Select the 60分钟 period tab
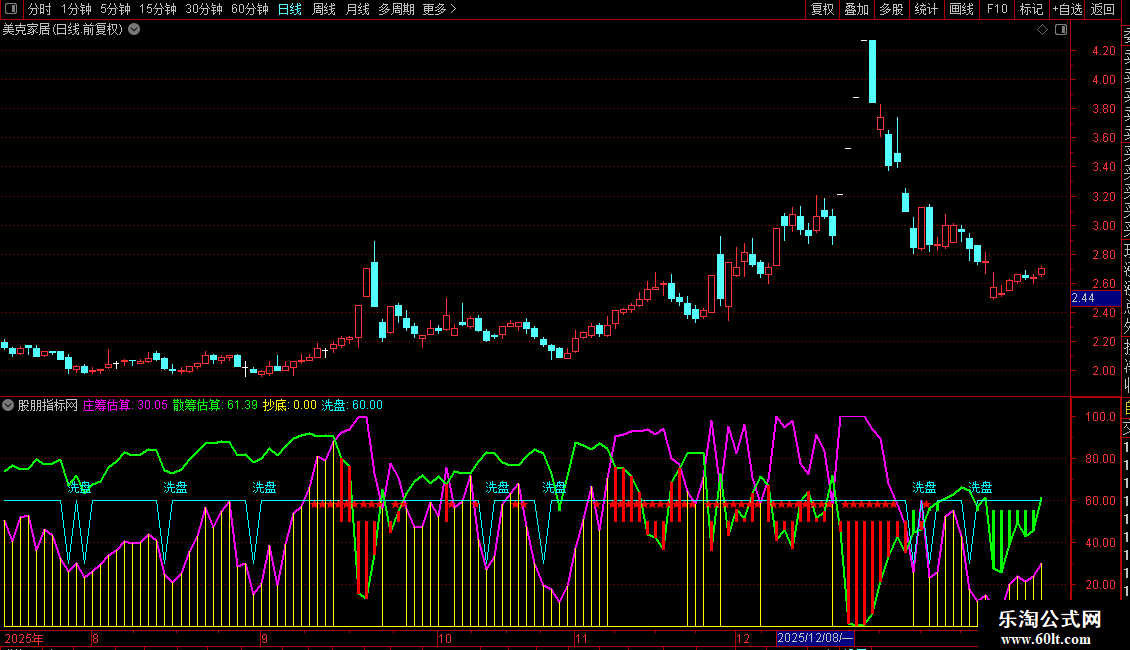1130x650 pixels. [x=250, y=9]
